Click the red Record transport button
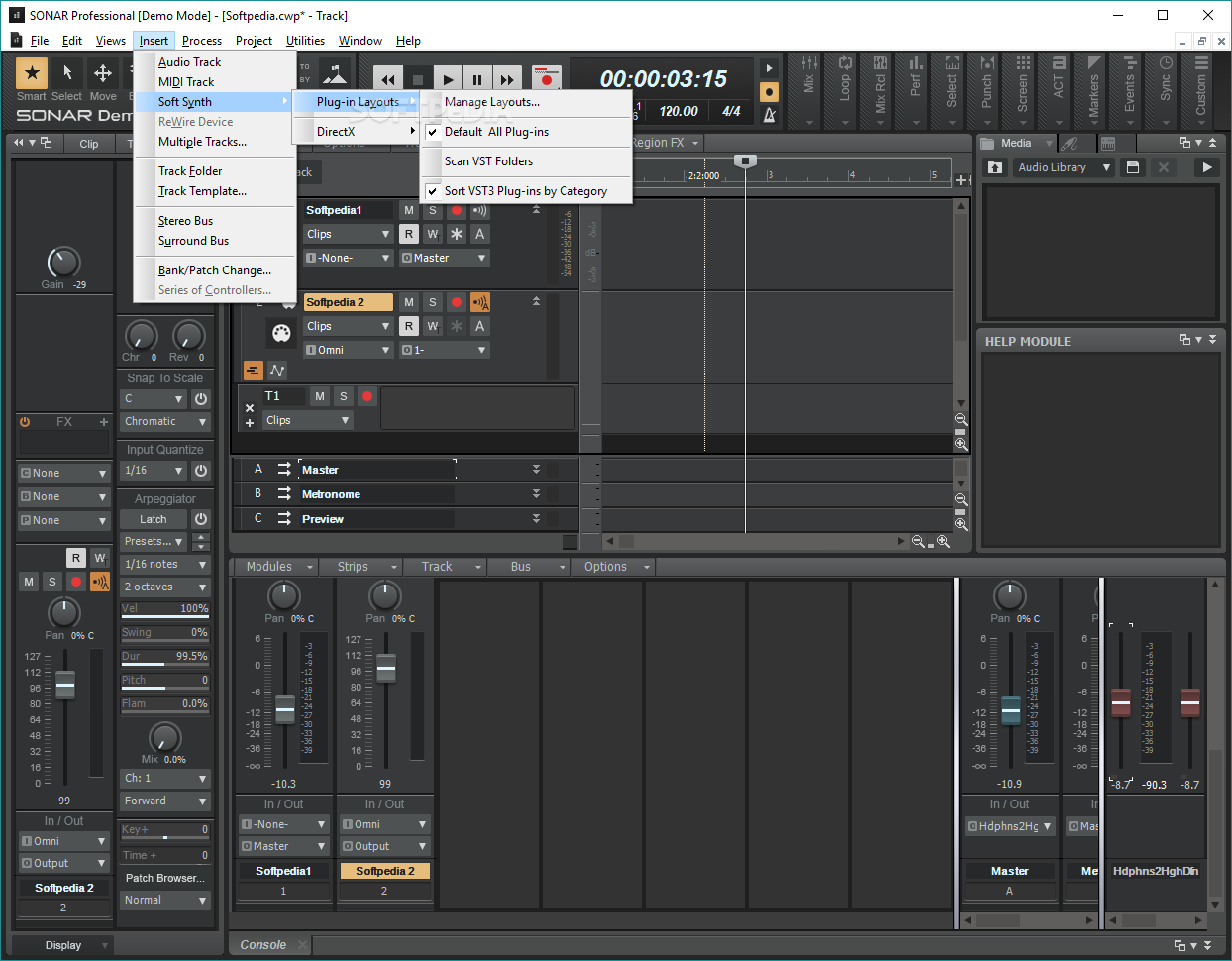The height and width of the screenshot is (961, 1232). pos(546,79)
